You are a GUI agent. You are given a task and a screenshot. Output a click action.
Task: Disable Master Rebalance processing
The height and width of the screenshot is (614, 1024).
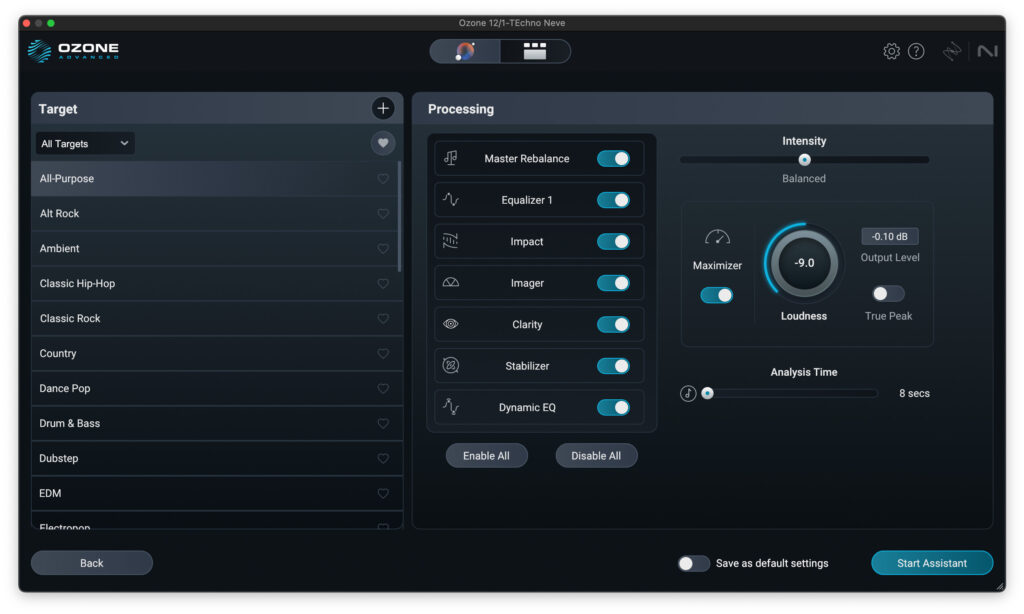(x=613, y=158)
